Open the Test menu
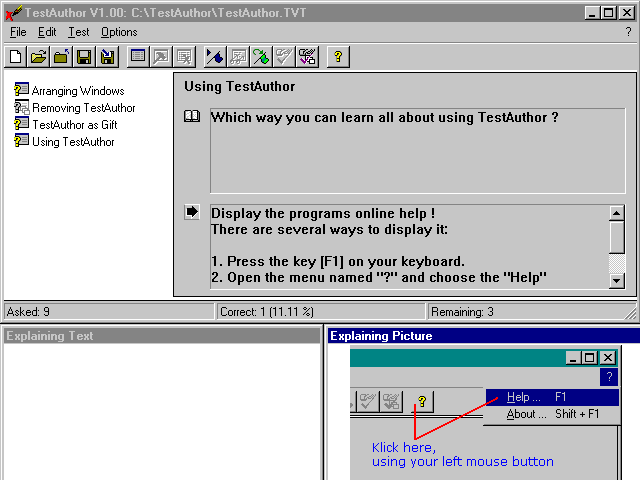Screen dimensions: 640x480 78,32
